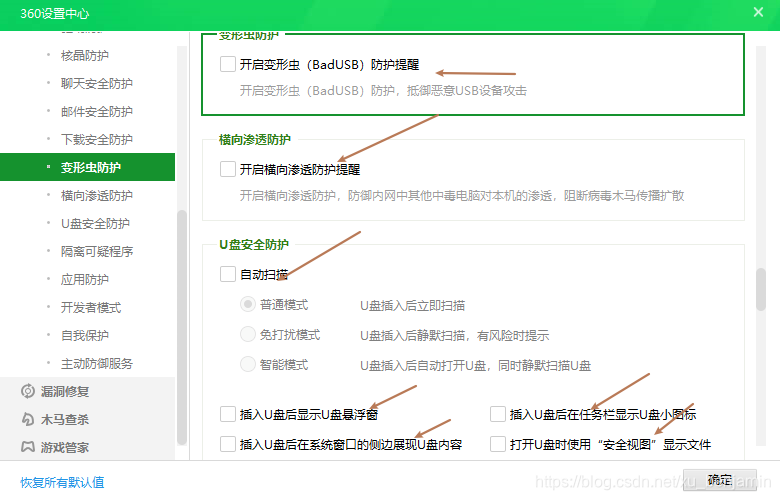Image resolution: width=780 pixels, height=500 pixels.
Task: Select 应用防护 in sidebar
Action: (x=85, y=279)
